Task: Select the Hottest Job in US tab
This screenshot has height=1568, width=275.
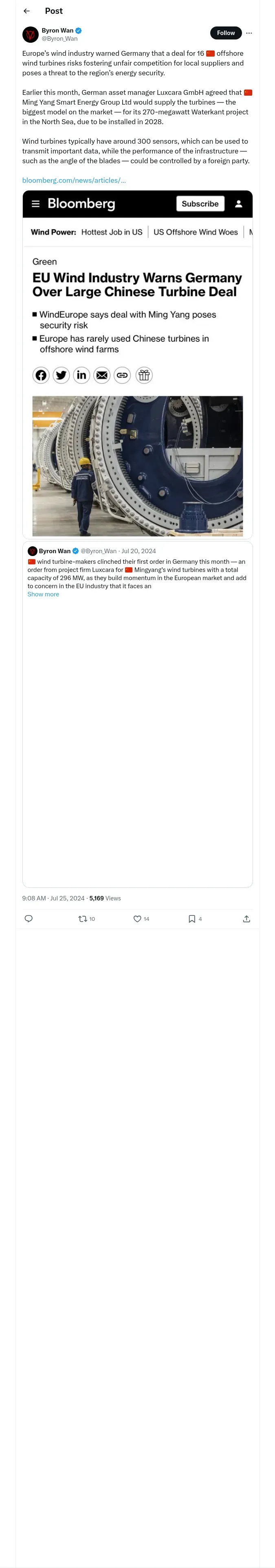Action: (x=112, y=232)
